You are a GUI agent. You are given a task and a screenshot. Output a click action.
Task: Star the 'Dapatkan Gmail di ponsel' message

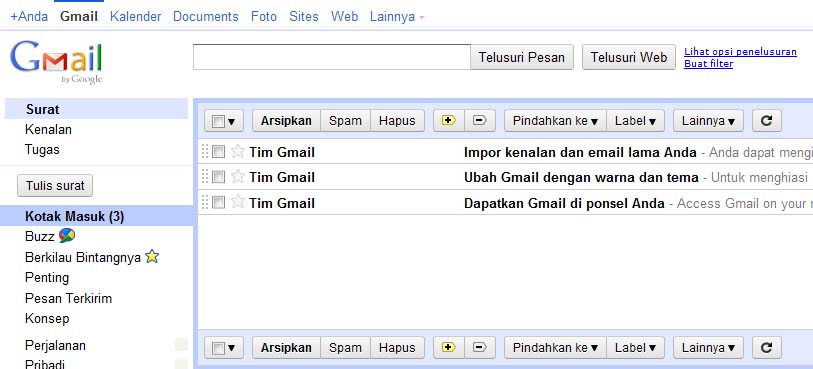237,202
